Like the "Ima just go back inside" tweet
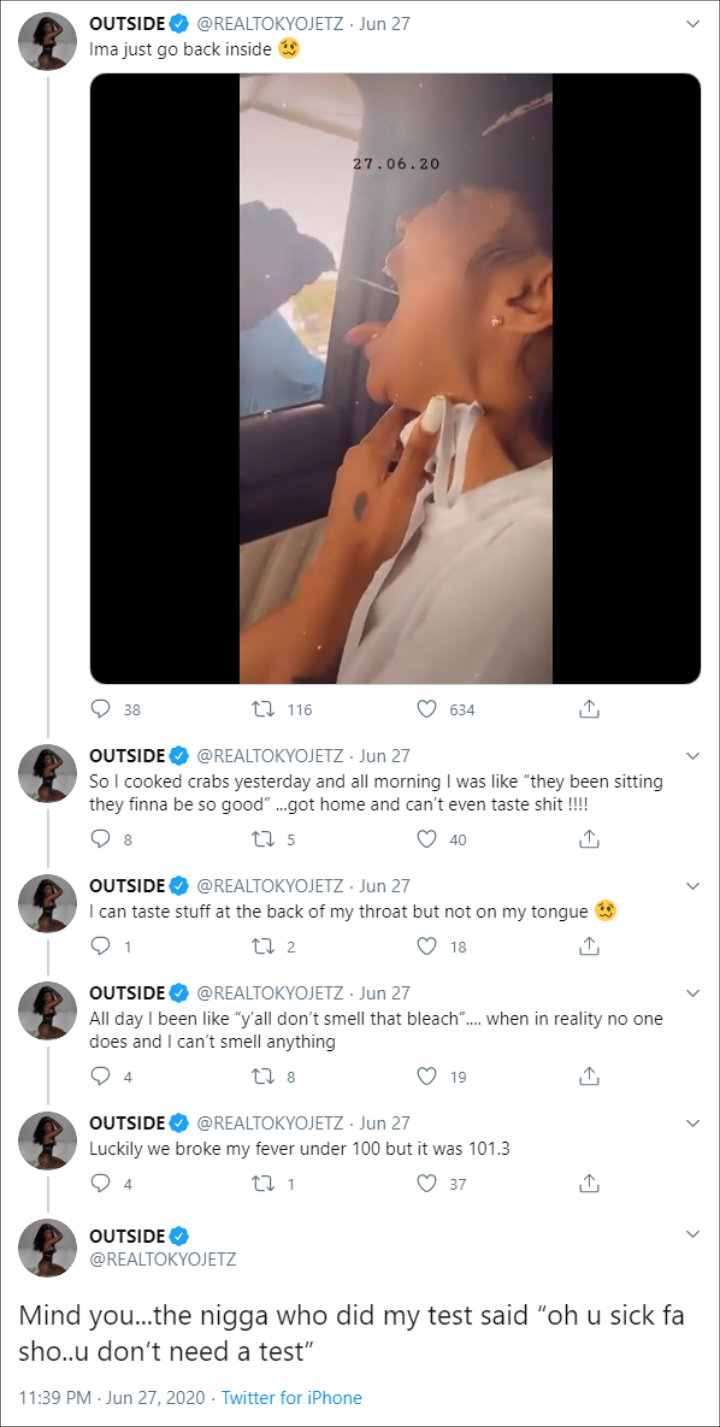The height and width of the screenshot is (1427, 720). point(427,709)
